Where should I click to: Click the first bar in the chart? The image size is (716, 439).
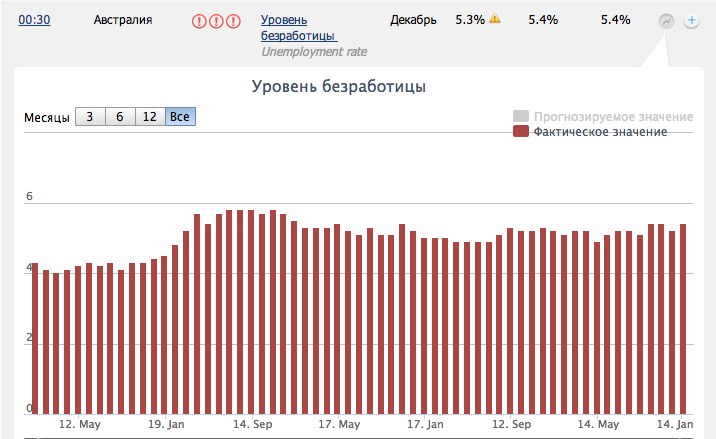pos(35,339)
